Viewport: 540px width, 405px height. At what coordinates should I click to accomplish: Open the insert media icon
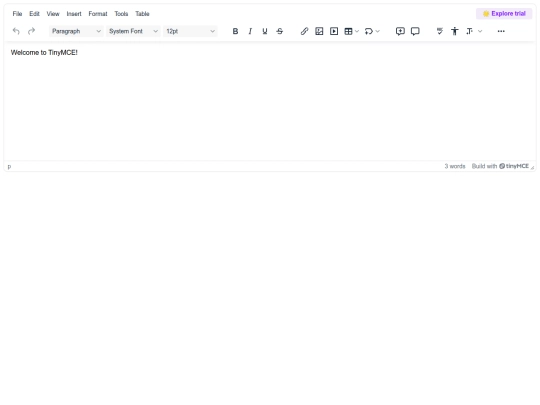pos(334,31)
